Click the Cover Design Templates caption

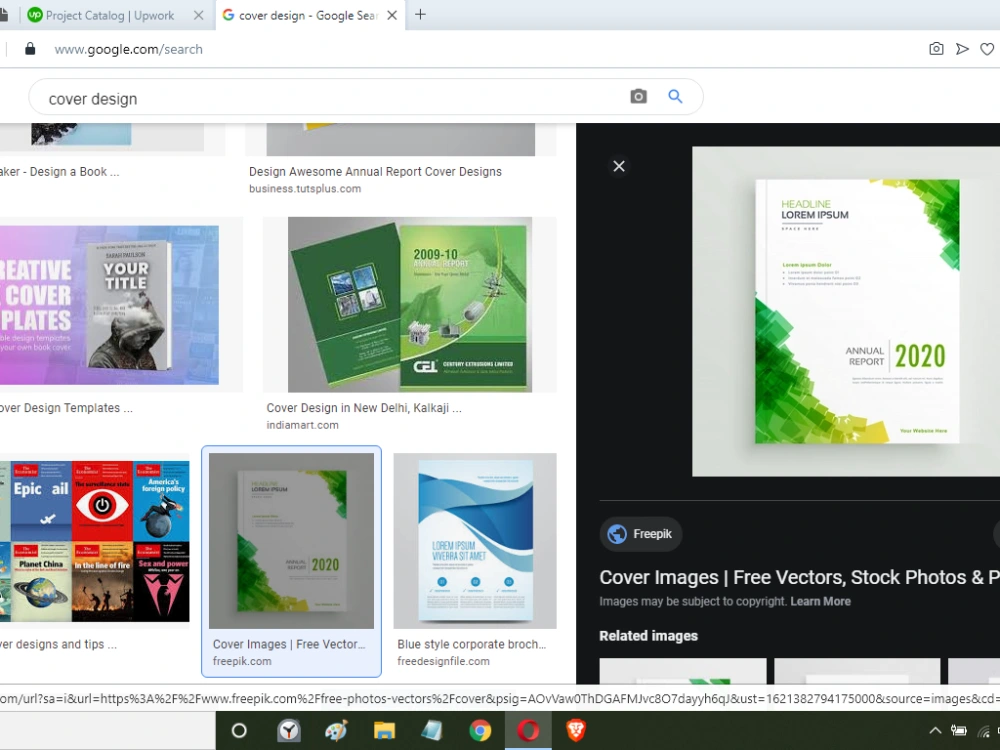point(66,408)
